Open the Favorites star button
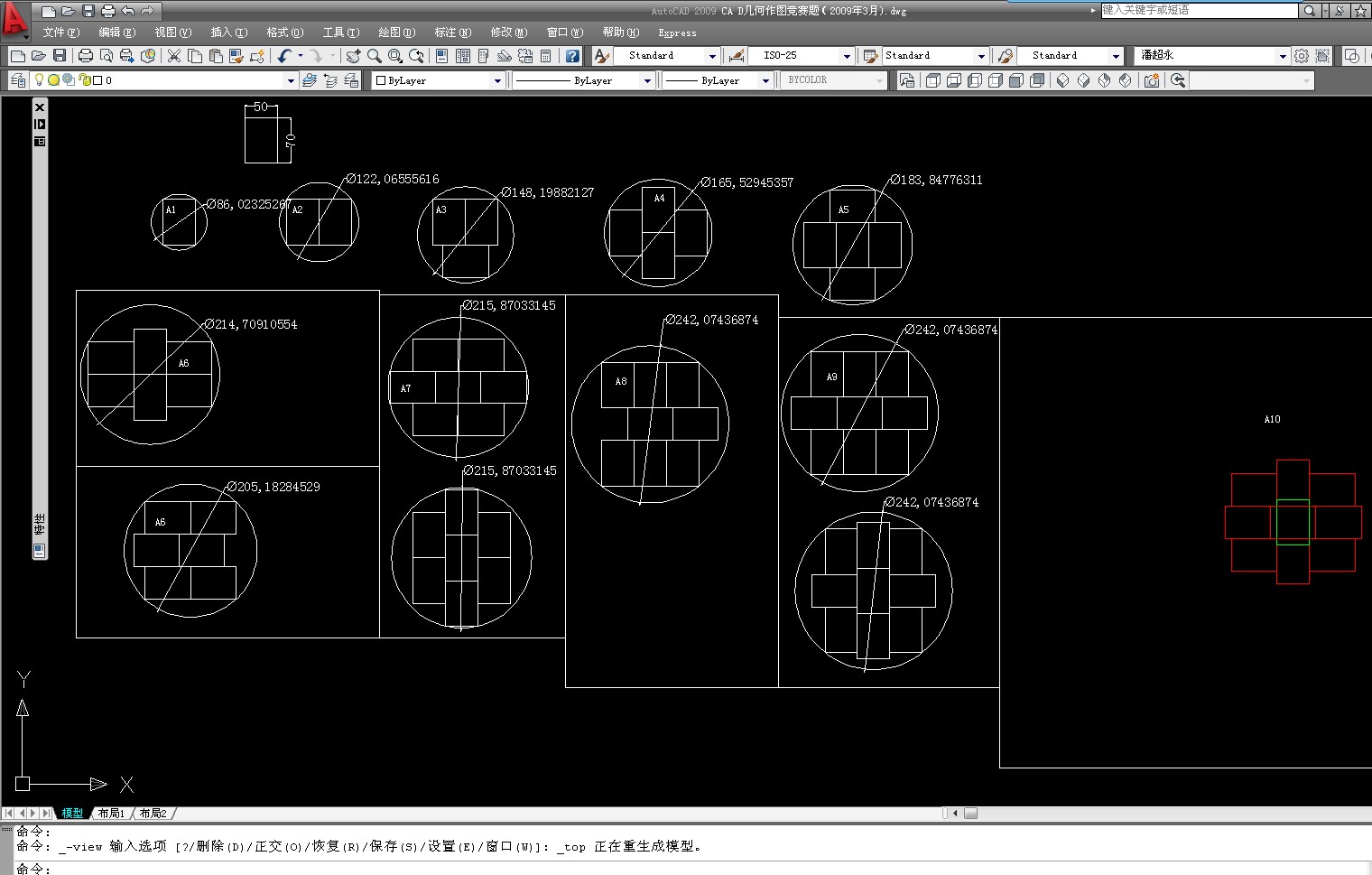 point(1360,11)
